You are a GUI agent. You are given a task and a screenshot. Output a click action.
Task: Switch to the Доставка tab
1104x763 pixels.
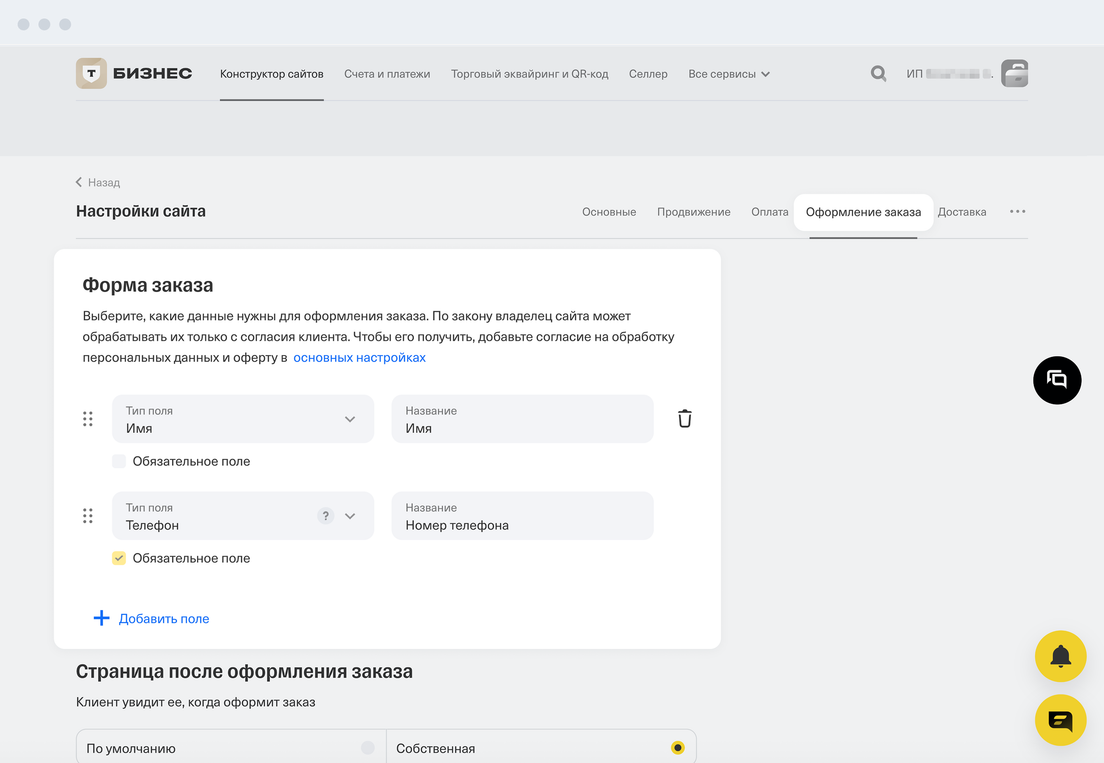(962, 212)
